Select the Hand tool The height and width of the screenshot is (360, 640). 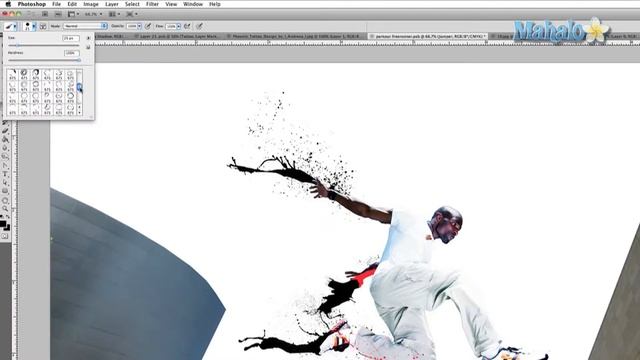[5, 200]
